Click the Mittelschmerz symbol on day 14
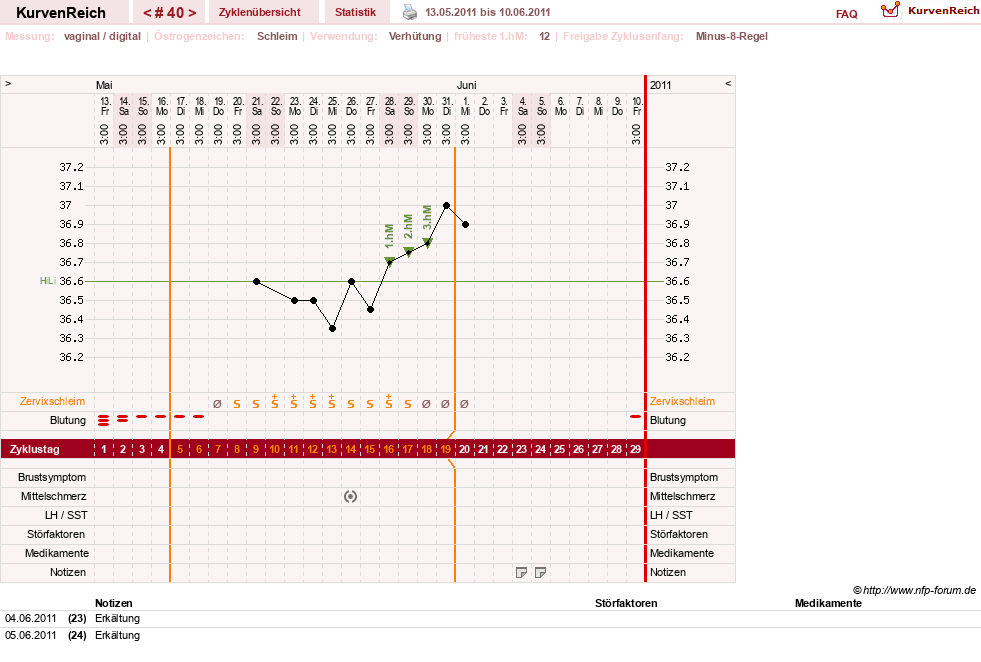The width and height of the screenshot is (981, 662). tap(350, 496)
